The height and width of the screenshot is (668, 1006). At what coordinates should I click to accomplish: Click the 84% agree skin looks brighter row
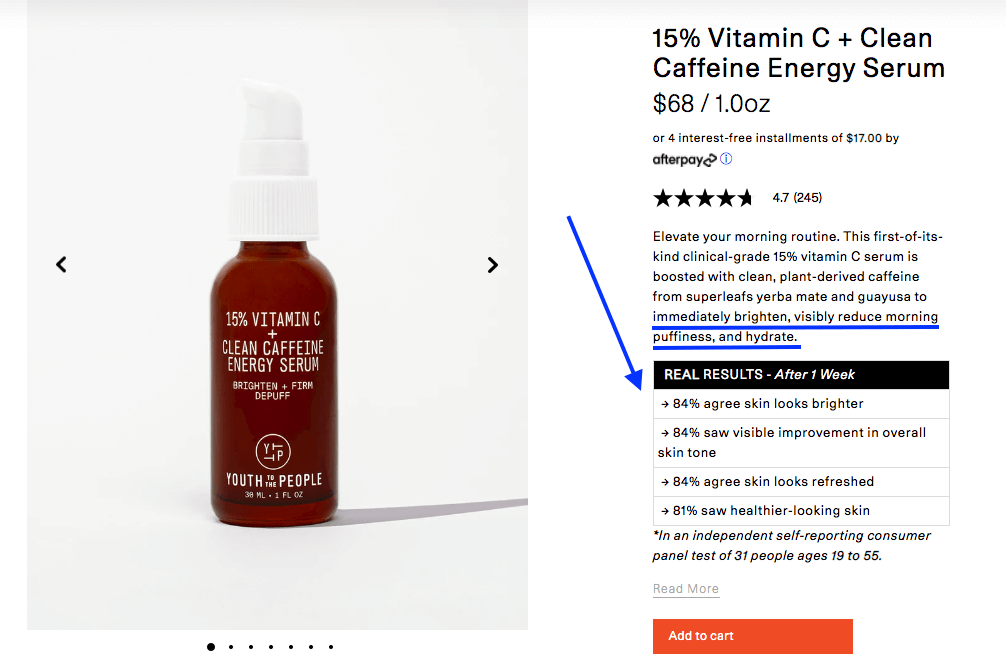coord(801,404)
